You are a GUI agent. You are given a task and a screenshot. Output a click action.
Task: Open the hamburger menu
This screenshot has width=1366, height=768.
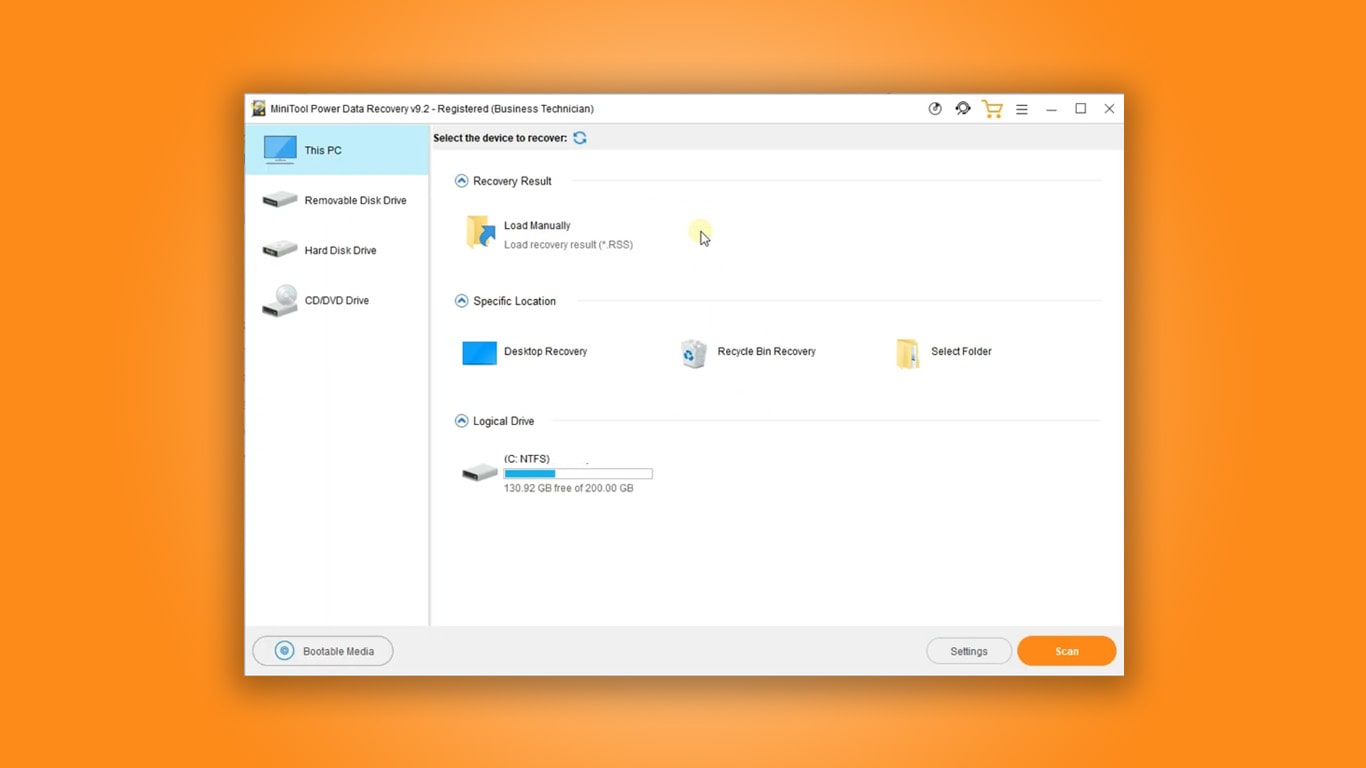pos(1022,108)
